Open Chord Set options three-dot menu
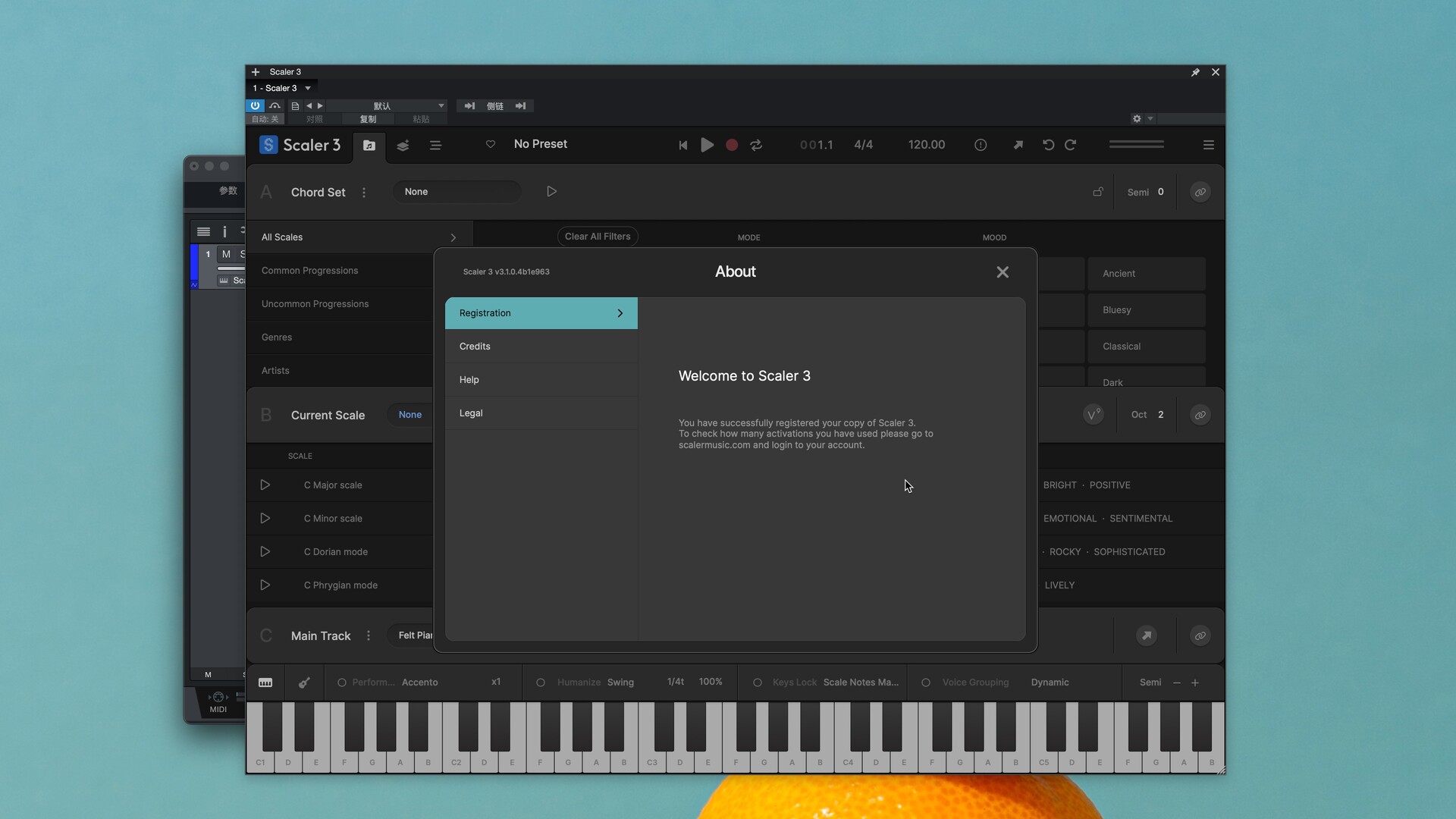Viewport: 1456px width, 819px height. pos(364,193)
